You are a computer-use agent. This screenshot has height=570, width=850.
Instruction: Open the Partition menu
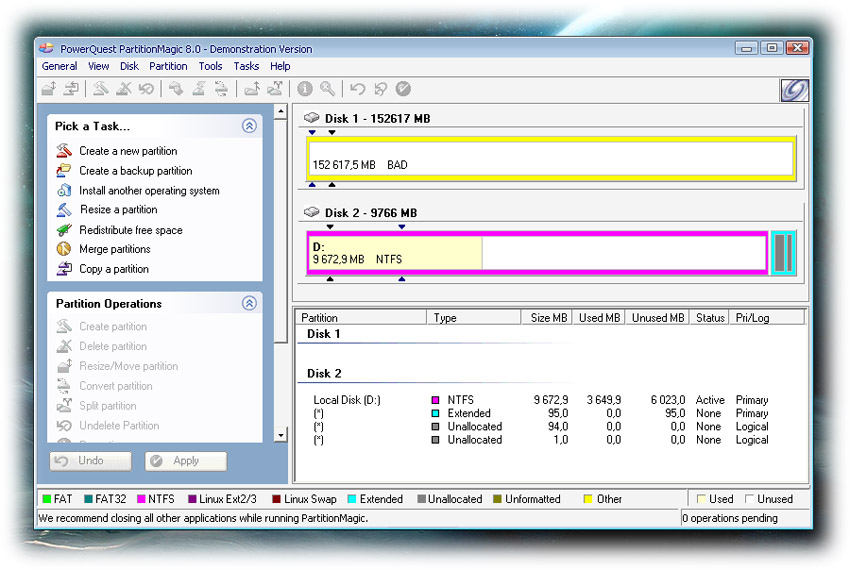click(x=168, y=66)
